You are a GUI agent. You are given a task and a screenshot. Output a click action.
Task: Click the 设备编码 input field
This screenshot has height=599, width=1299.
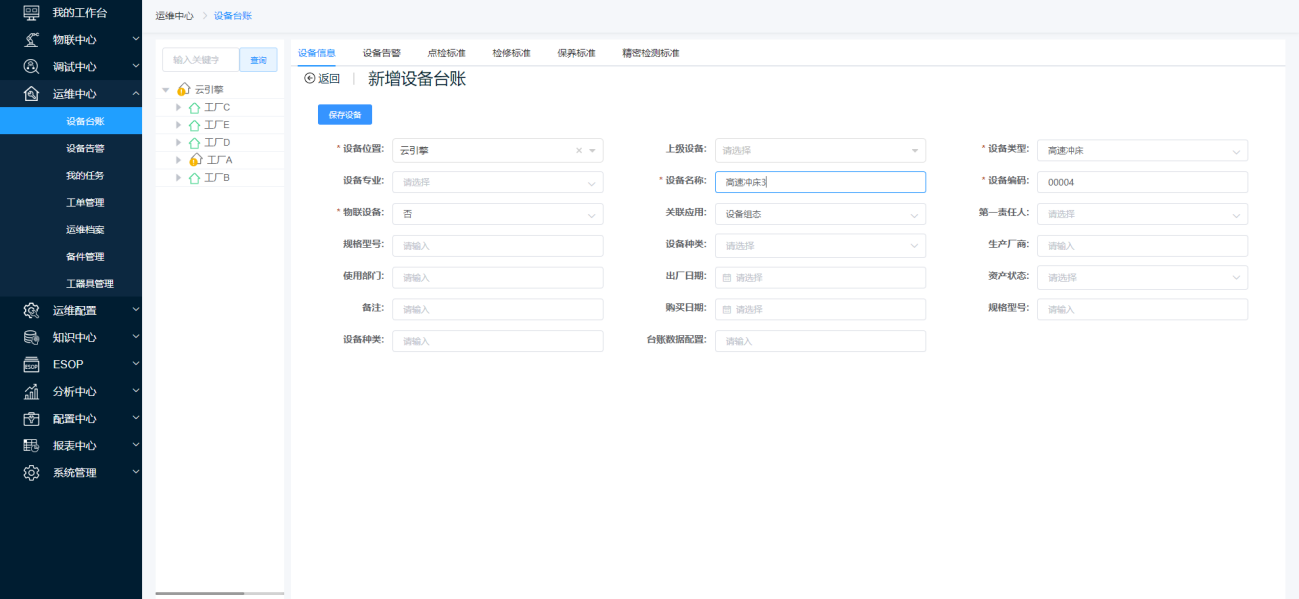pos(1142,182)
